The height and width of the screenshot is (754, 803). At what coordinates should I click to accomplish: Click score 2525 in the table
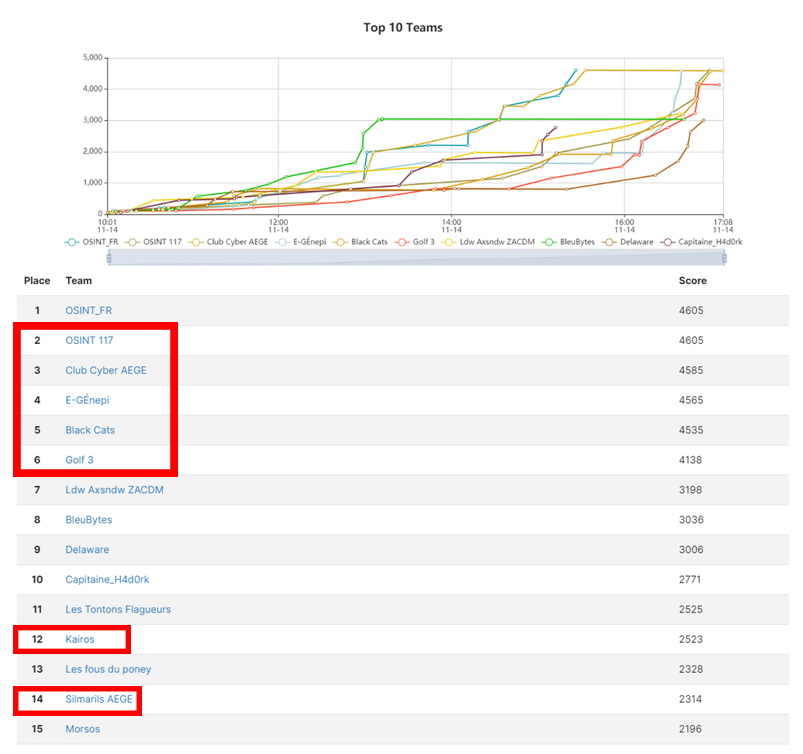pyautogui.click(x=690, y=609)
